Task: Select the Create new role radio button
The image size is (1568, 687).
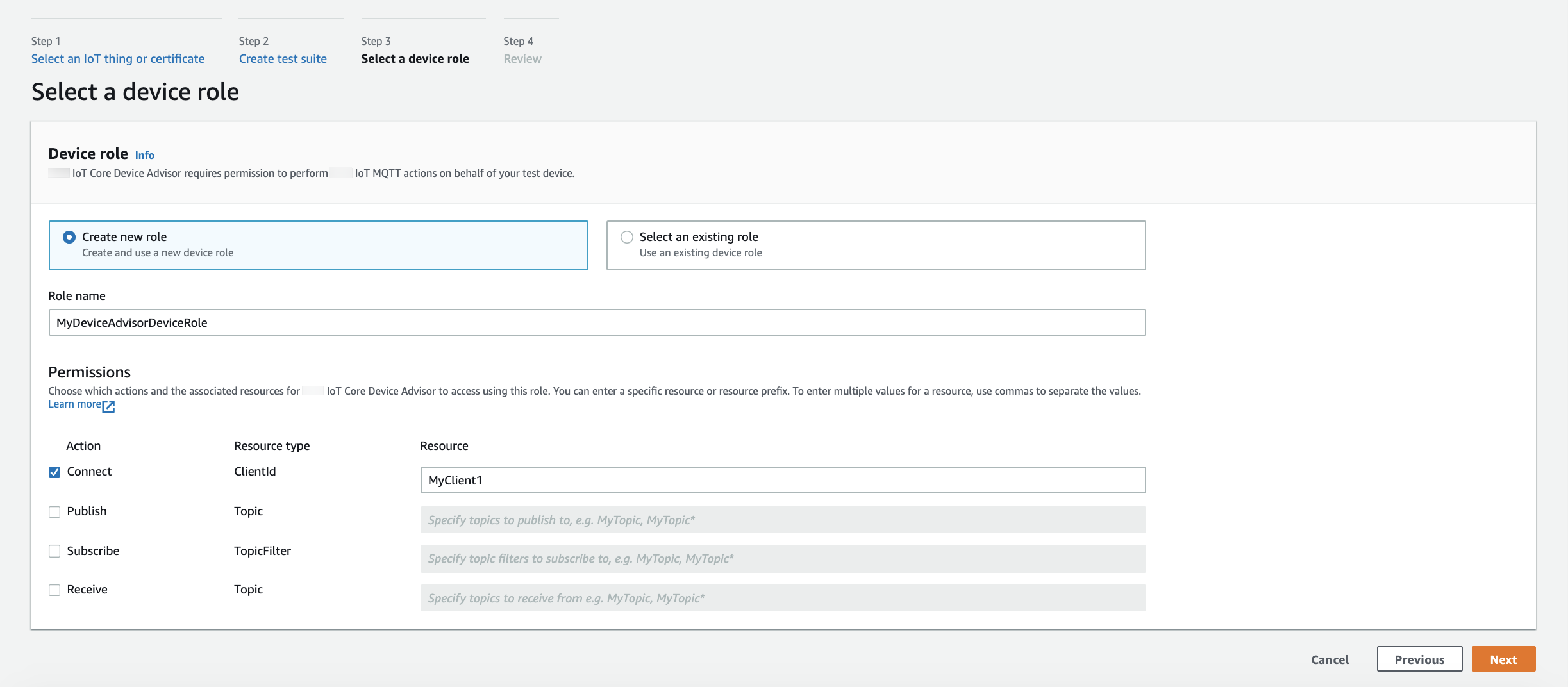Action: tap(69, 237)
